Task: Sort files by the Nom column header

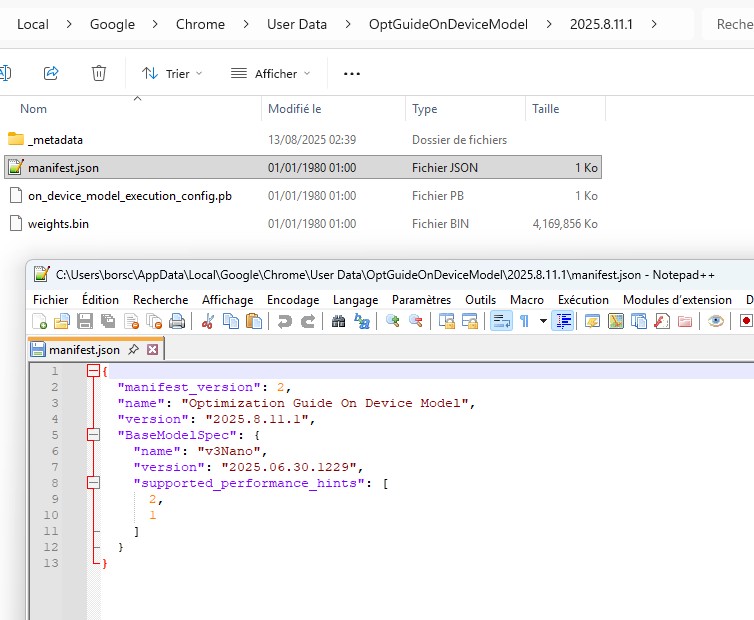Action: [x=131, y=109]
